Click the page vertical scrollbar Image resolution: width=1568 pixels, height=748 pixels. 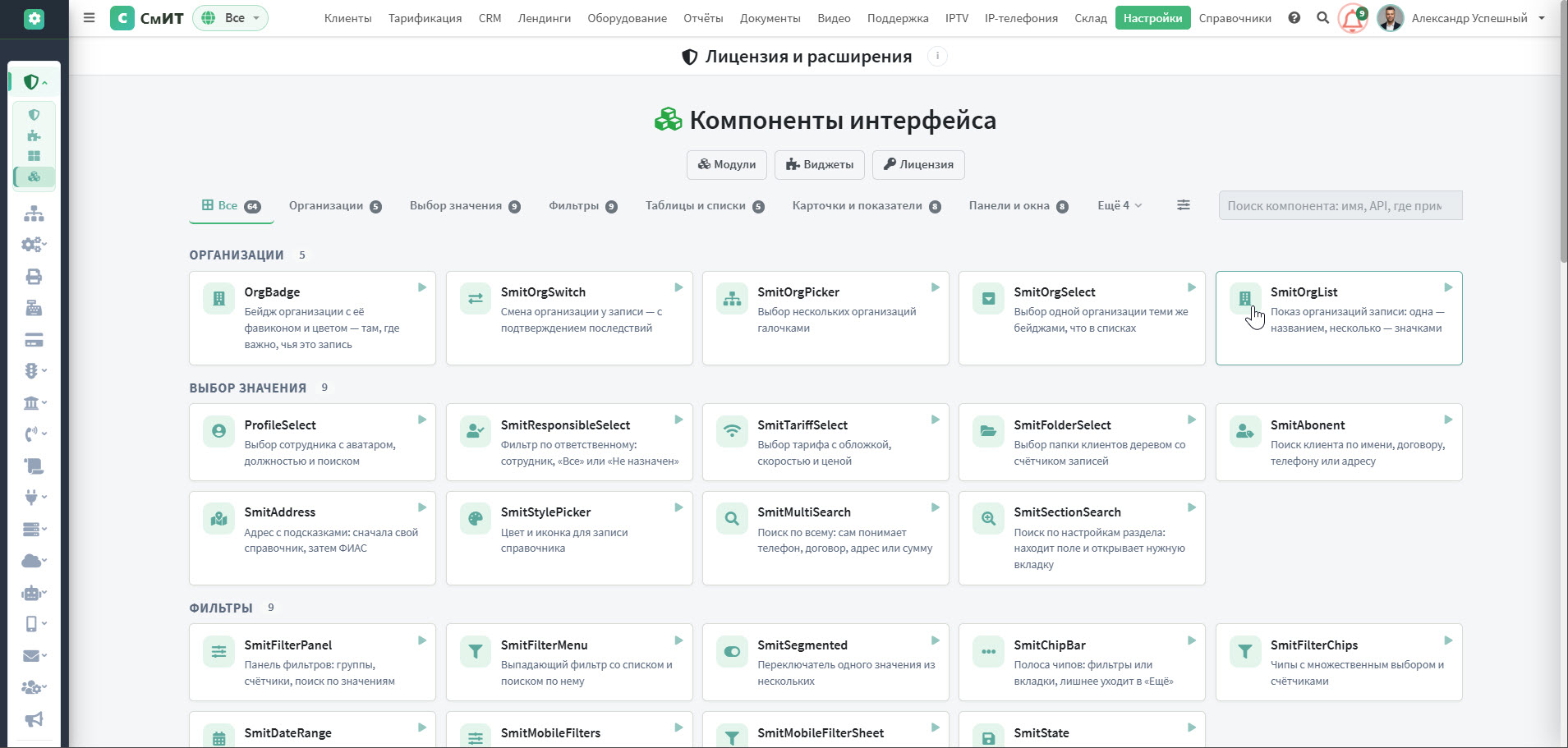[x=1563, y=131]
